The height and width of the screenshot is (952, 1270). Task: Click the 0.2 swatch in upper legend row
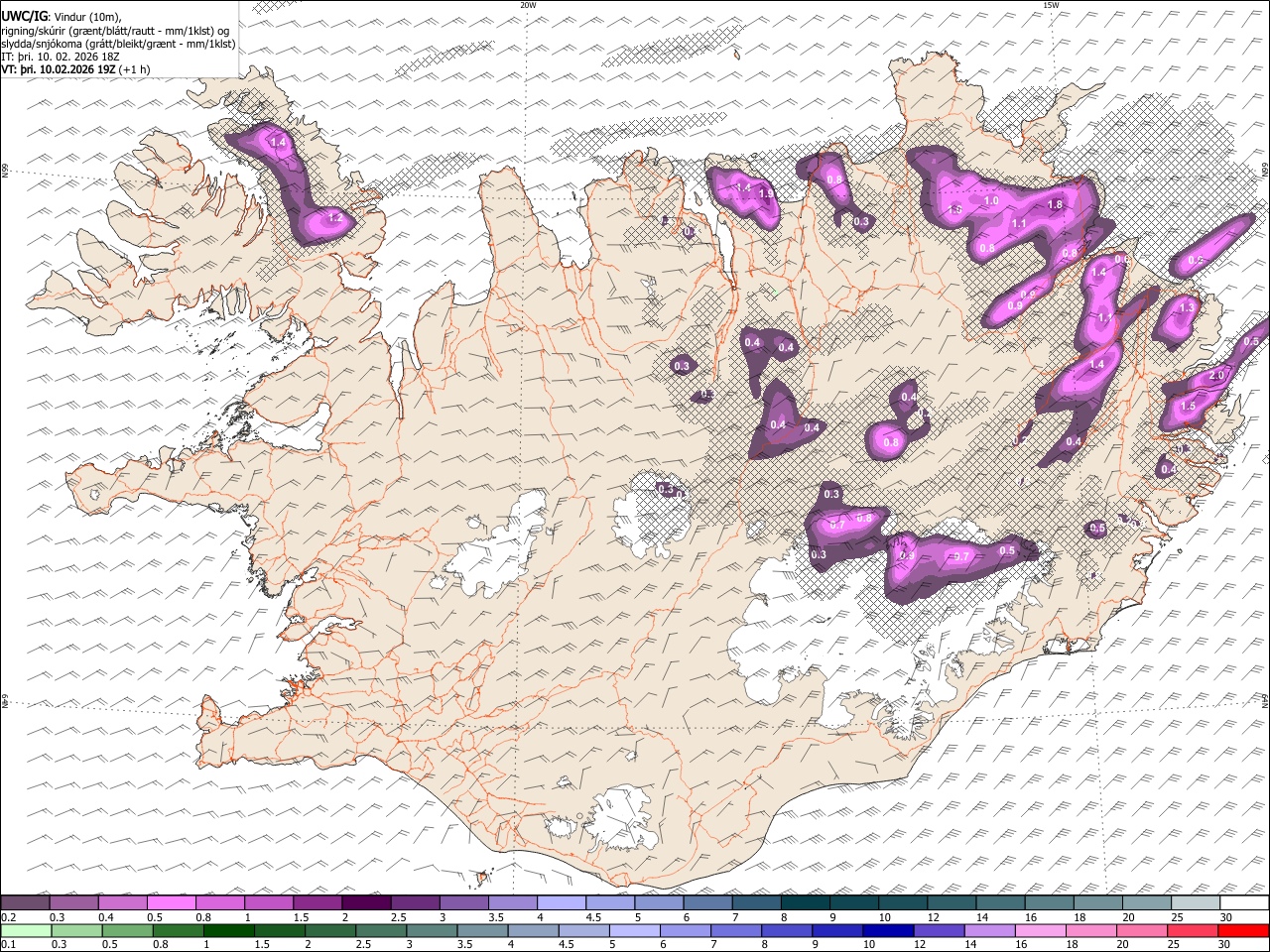pyautogui.click(x=25, y=903)
